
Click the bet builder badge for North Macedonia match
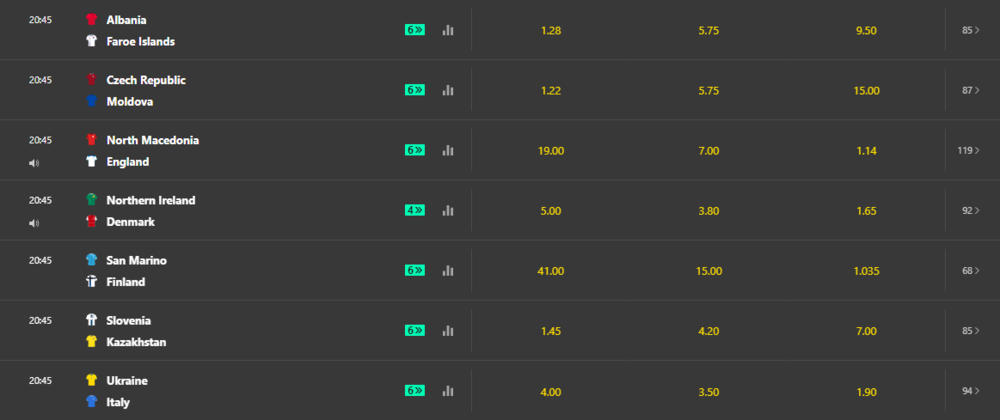(415, 150)
